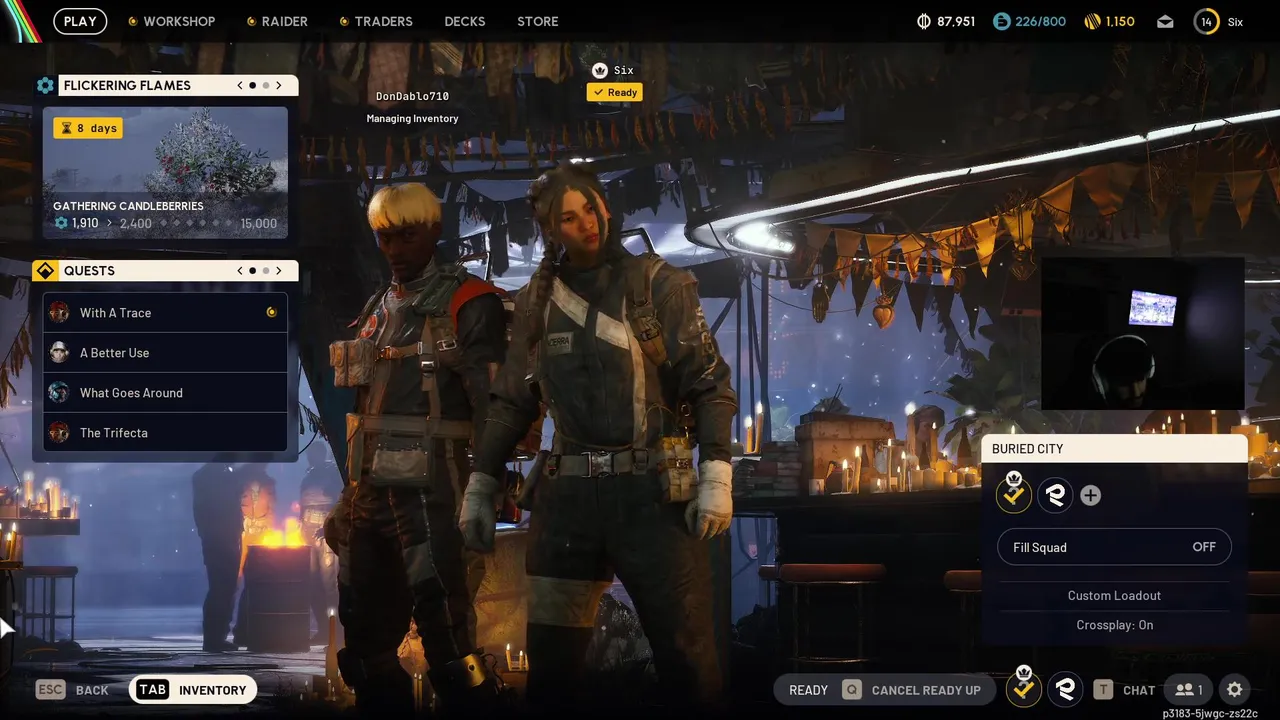
Task: Show previous quests page with left arrow
Action: (240, 271)
